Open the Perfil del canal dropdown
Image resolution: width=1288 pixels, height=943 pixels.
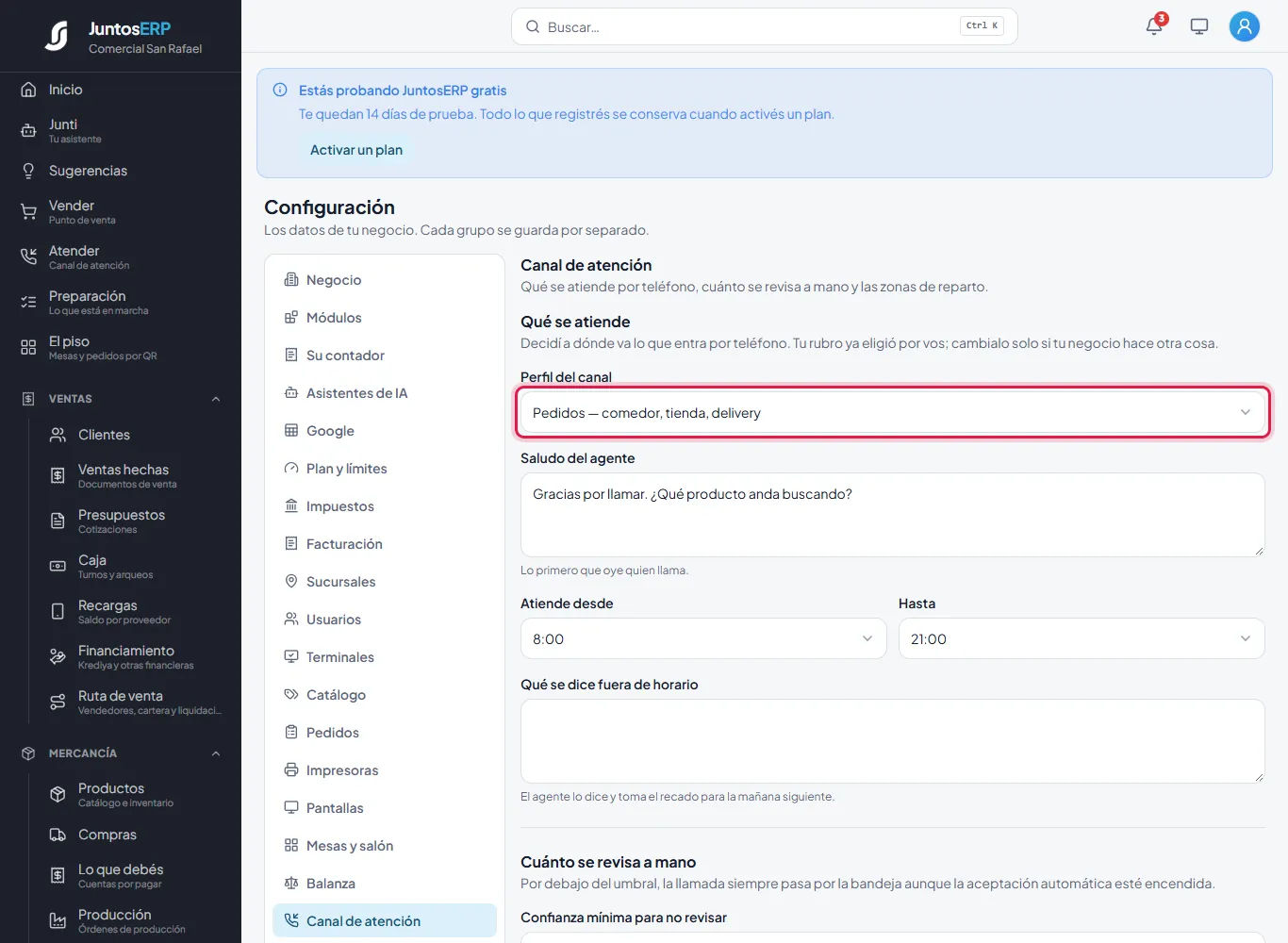(892, 413)
